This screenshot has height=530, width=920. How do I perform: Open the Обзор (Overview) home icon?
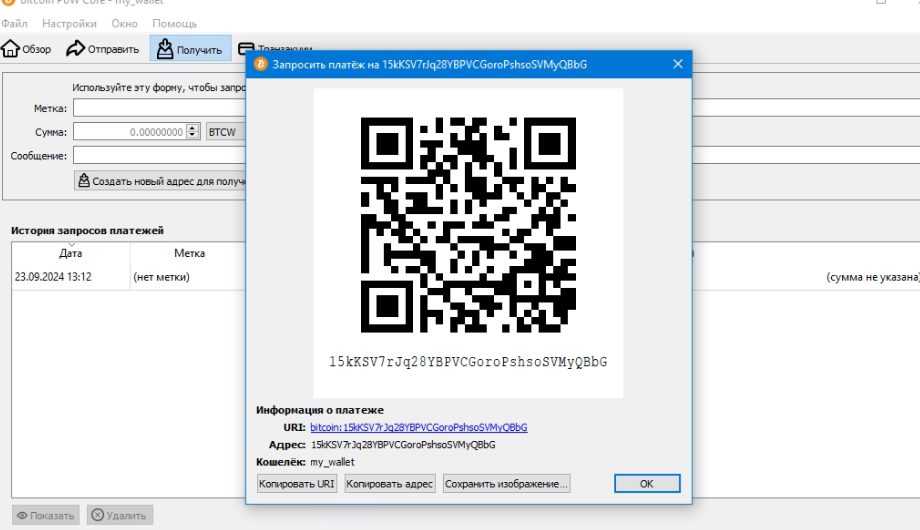click(11, 48)
